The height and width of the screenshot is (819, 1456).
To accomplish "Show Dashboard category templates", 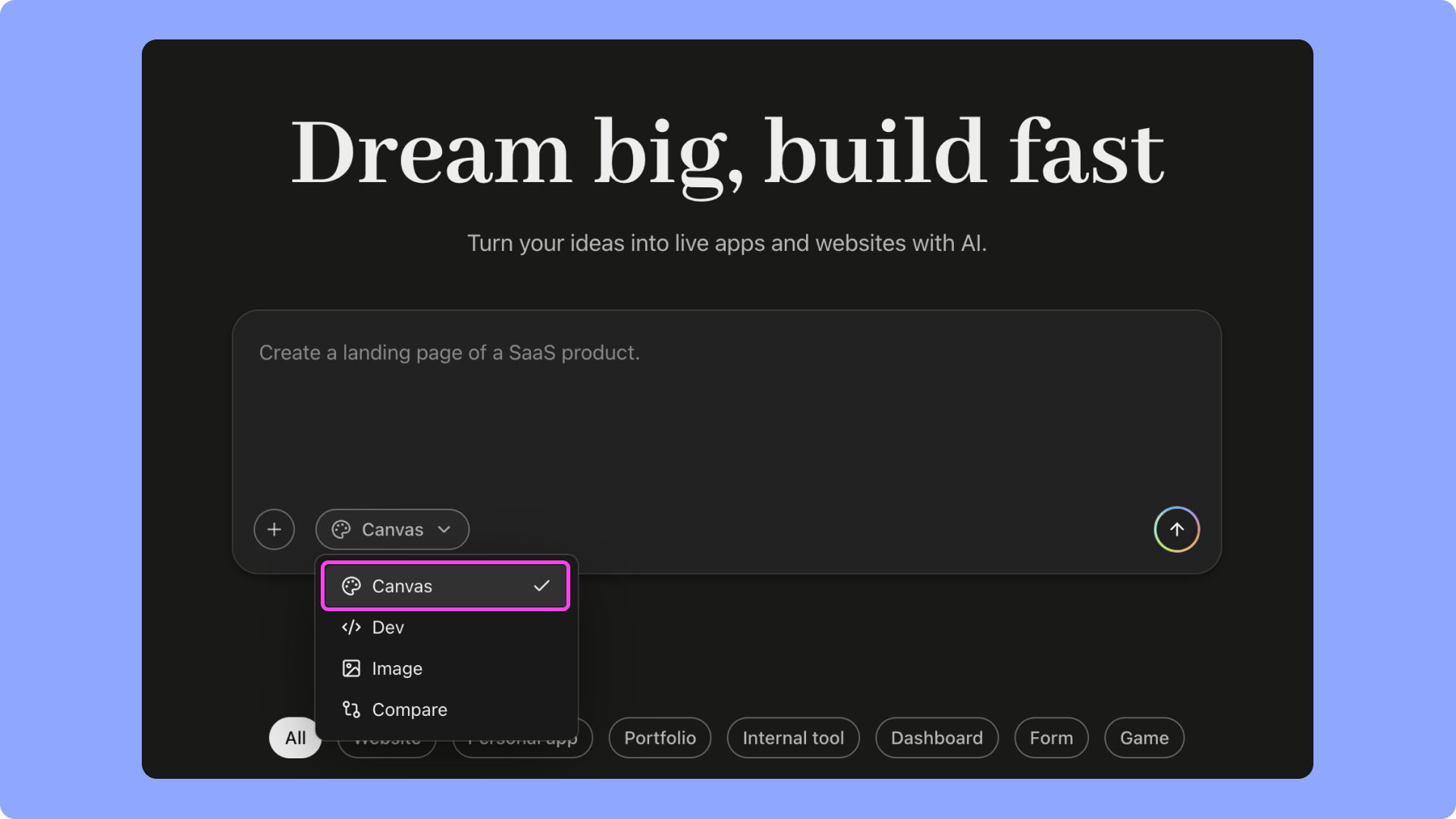I will pyautogui.click(x=937, y=738).
